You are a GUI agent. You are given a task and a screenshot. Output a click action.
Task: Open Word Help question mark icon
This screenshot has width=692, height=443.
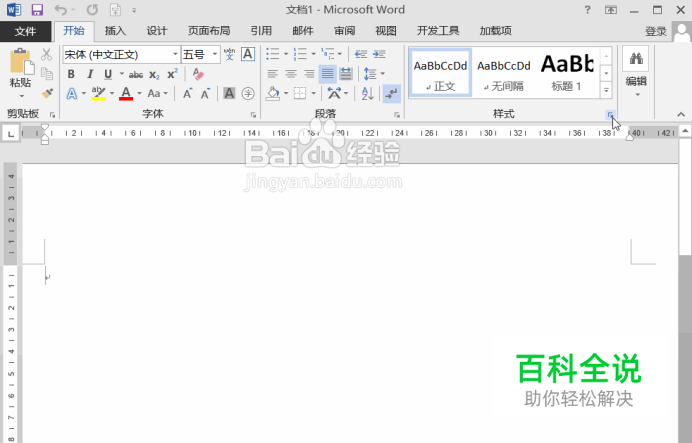point(587,10)
